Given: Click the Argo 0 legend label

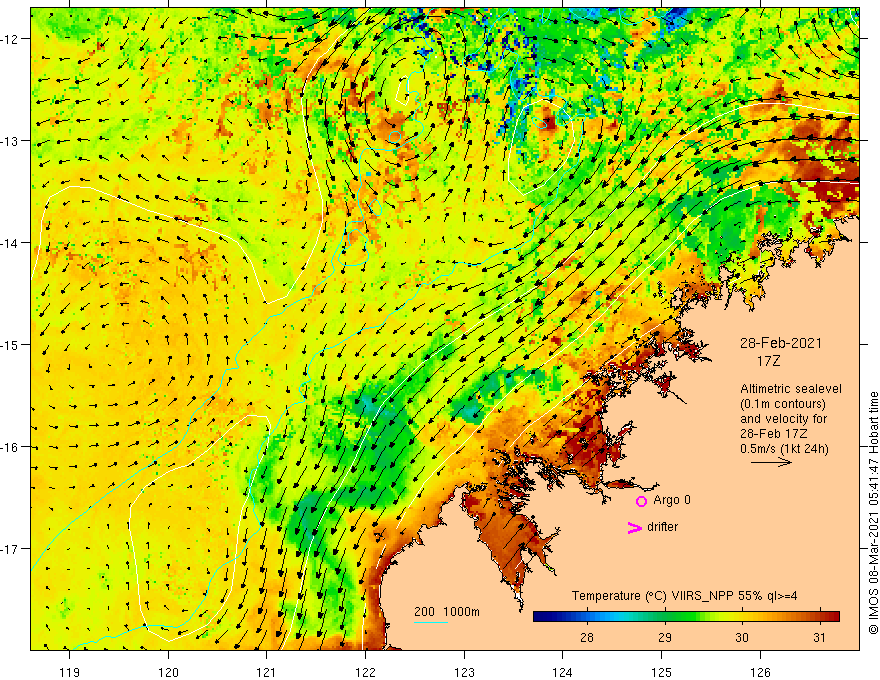Looking at the screenshot, I should (672, 500).
